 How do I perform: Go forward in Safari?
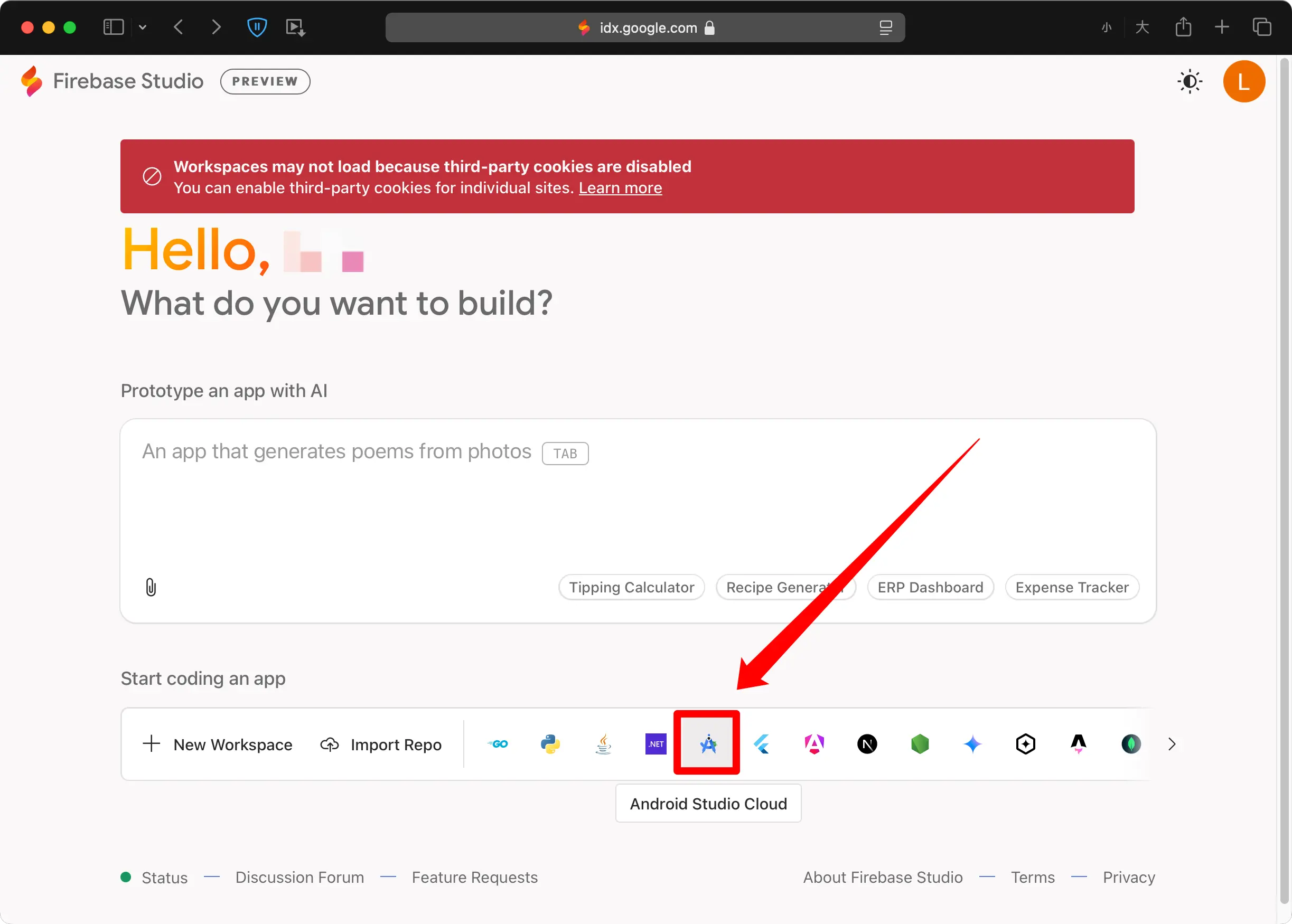point(216,27)
